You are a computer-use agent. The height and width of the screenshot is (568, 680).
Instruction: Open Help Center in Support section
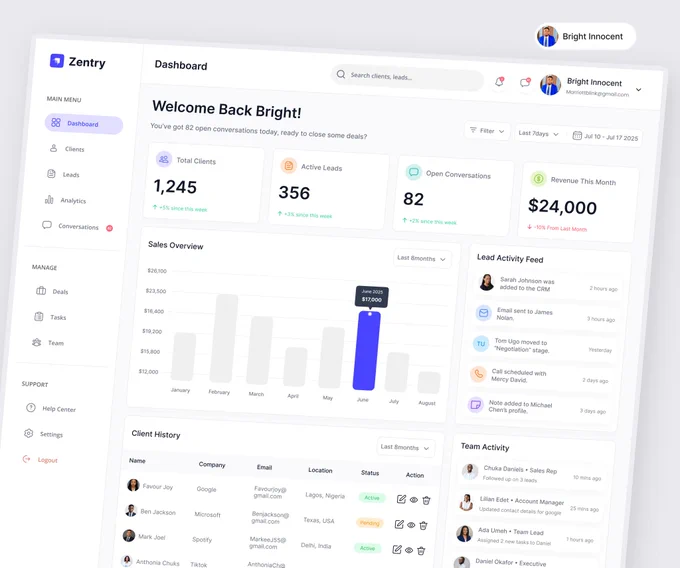[x=51, y=408]
